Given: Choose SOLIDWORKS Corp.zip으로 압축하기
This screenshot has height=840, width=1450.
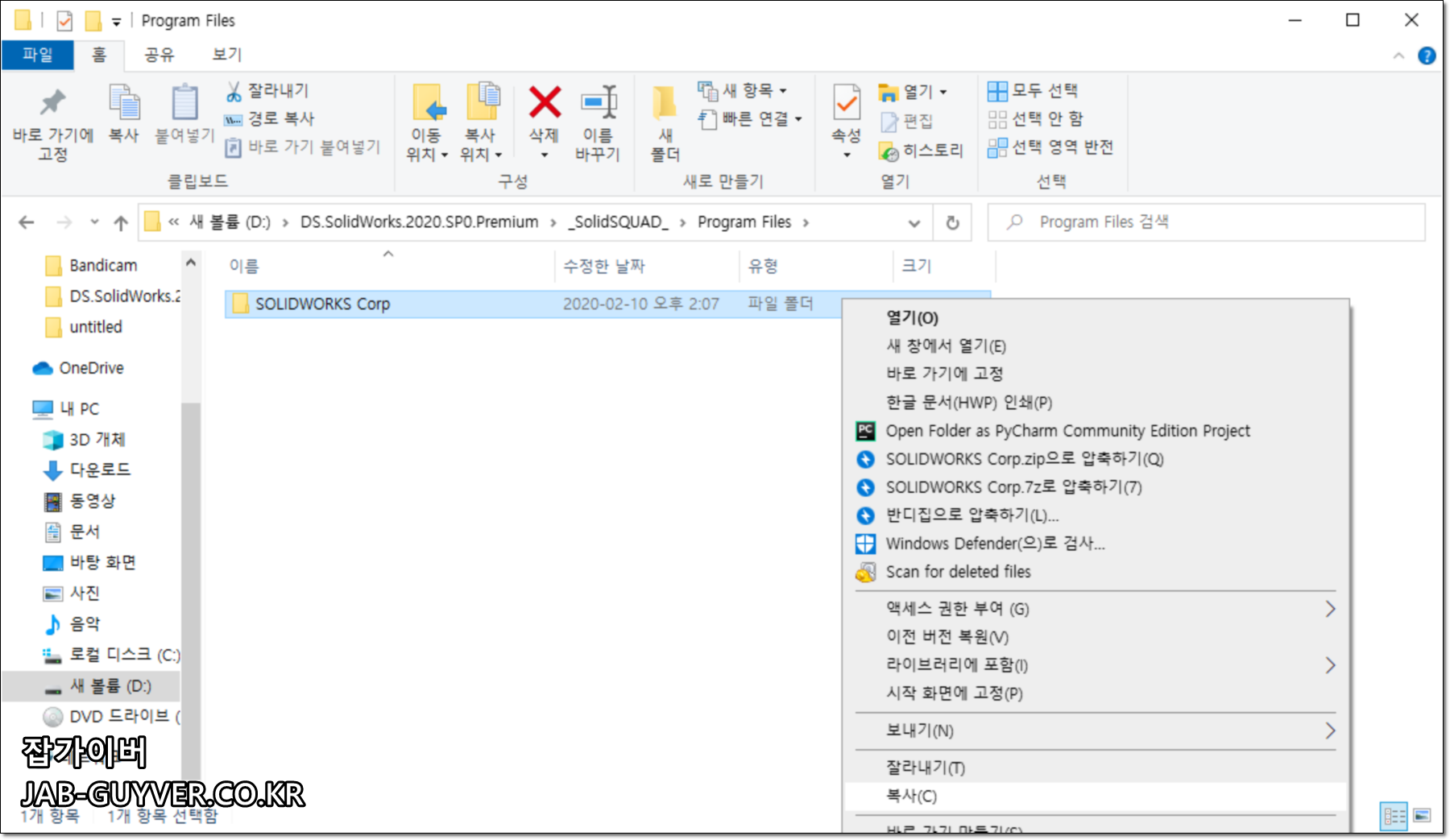Looking at the screenshot, I should (1025, 459).
